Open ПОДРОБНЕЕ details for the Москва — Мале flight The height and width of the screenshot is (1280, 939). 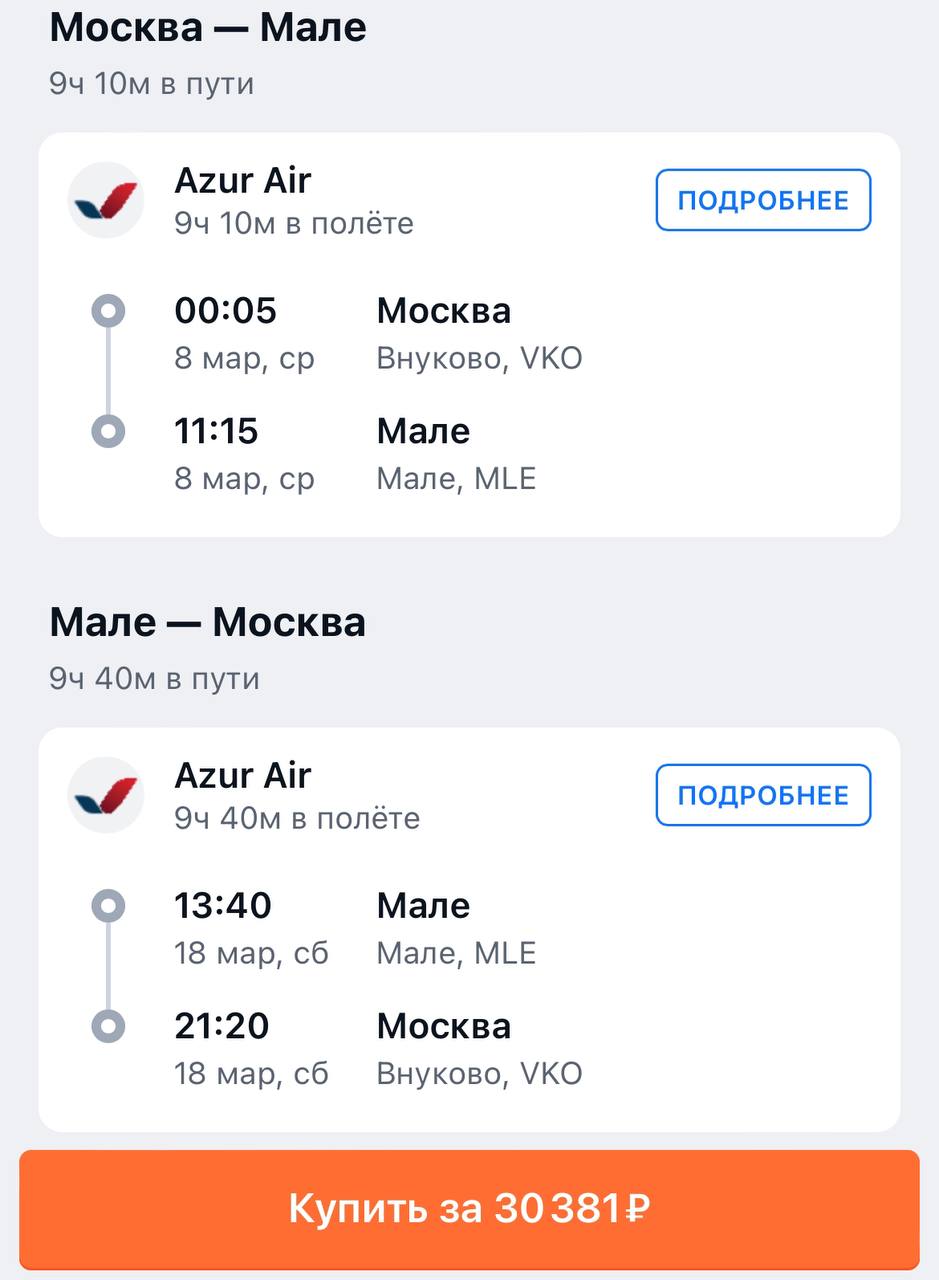tap(763, 200)
